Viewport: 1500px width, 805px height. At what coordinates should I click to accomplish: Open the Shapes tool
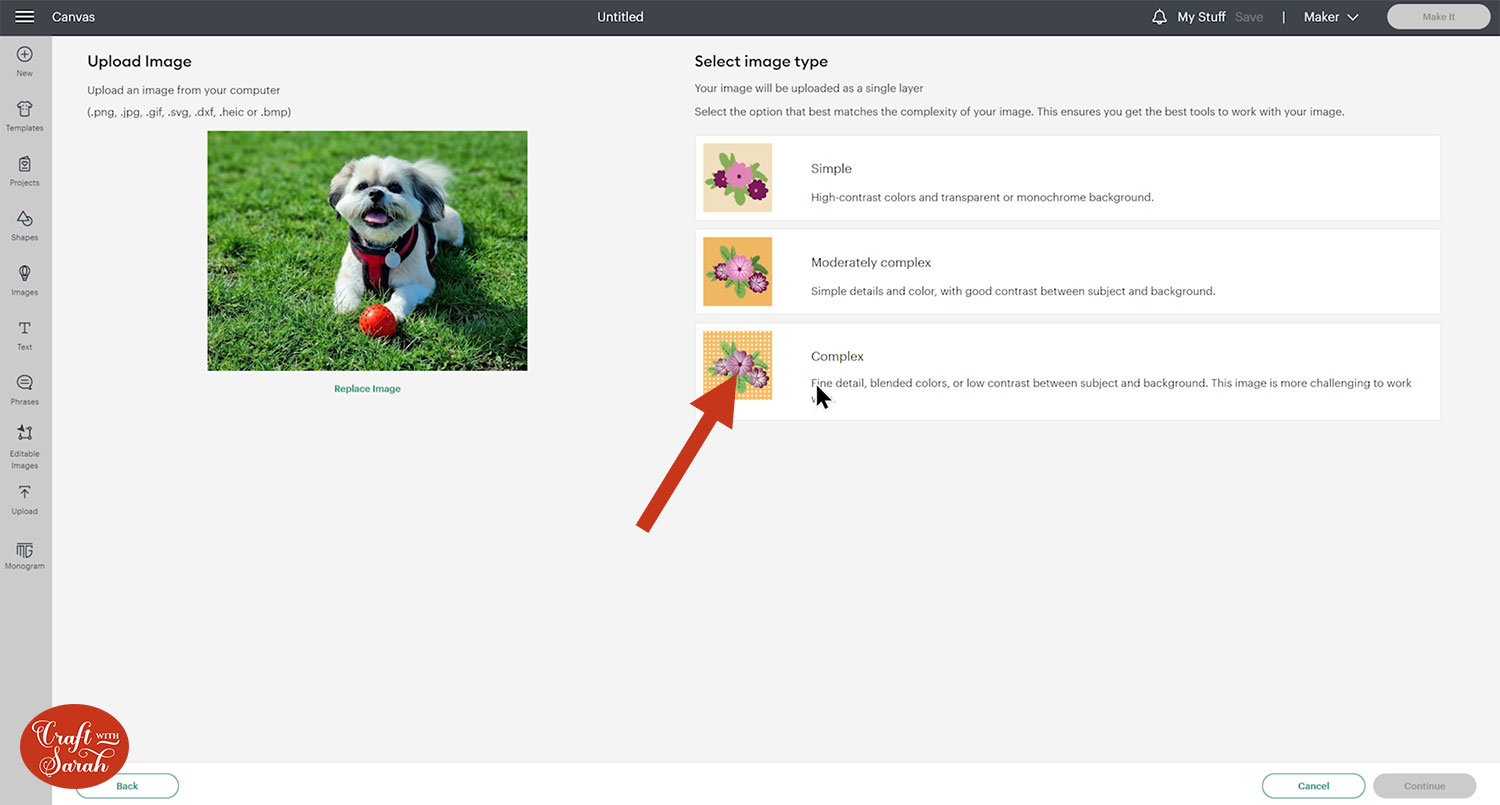[x=25, y=226]
